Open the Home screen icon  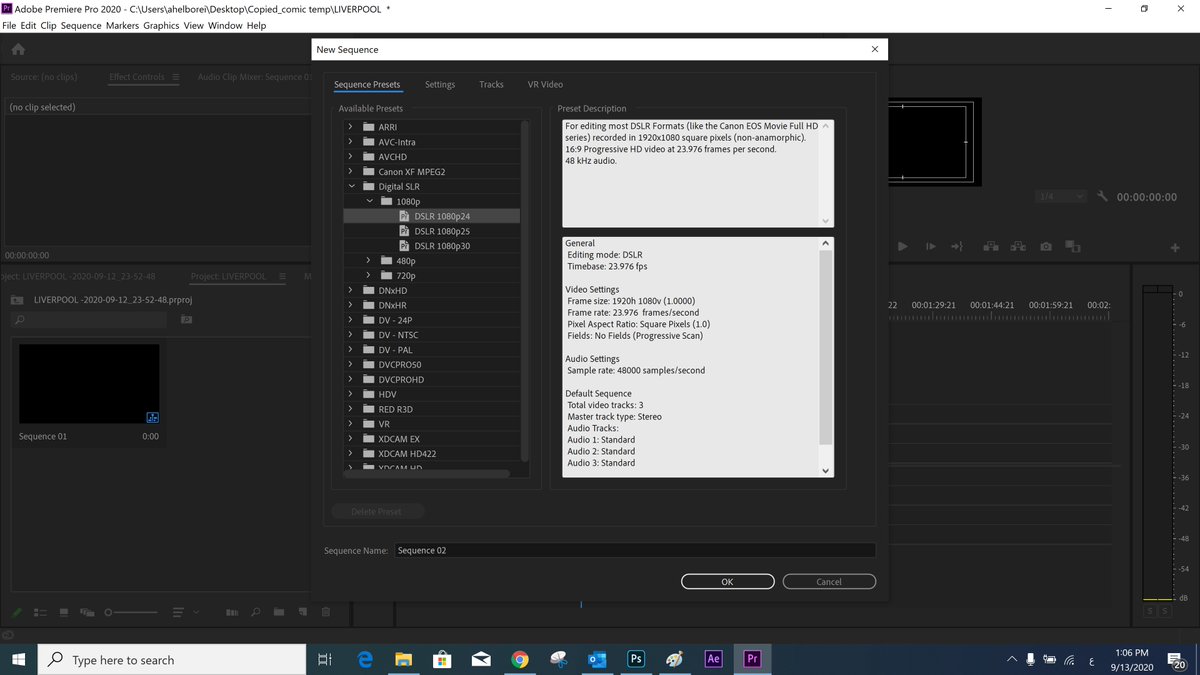click(x=18, y=49)
